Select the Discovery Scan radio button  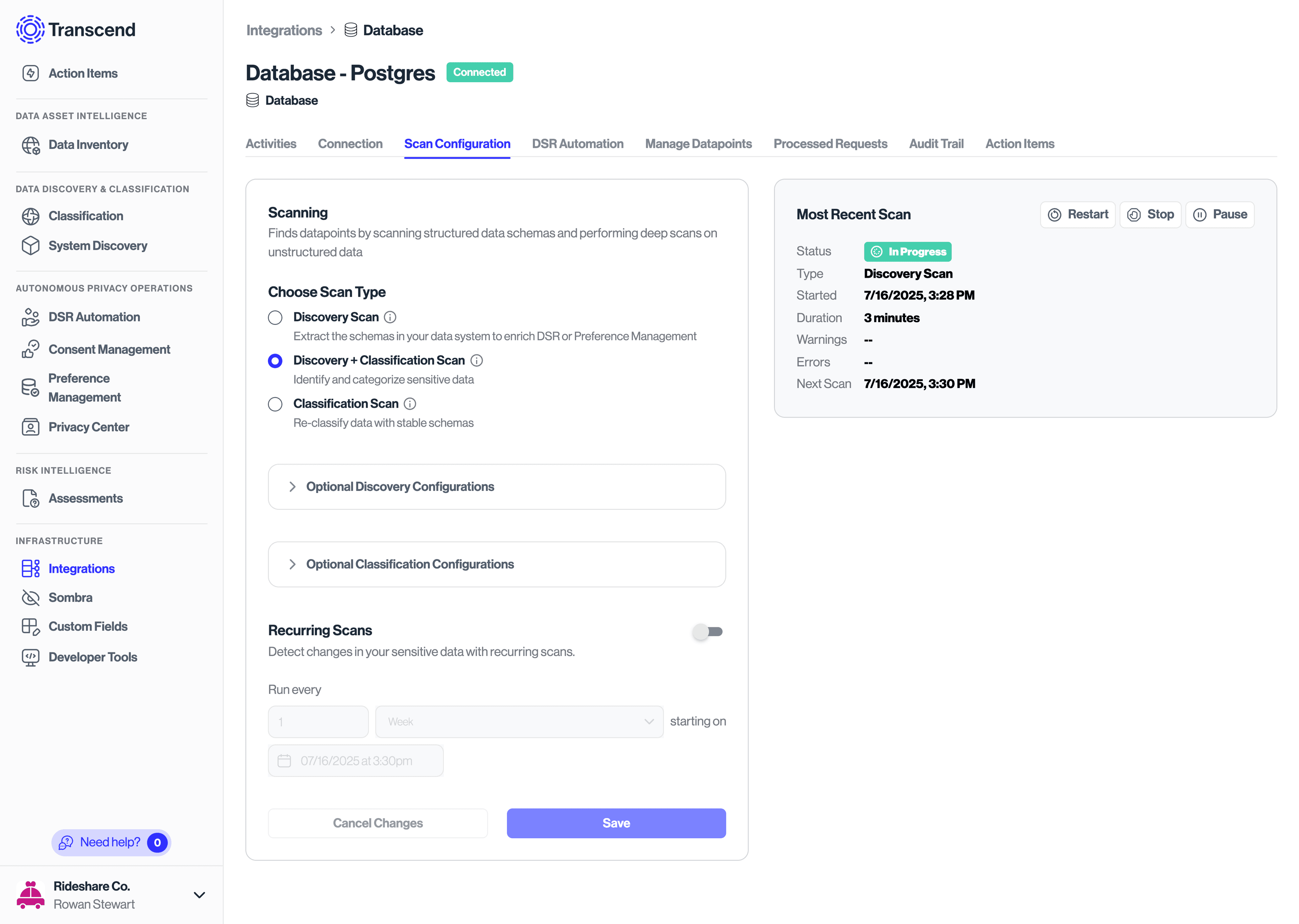(x=275, y=317)
